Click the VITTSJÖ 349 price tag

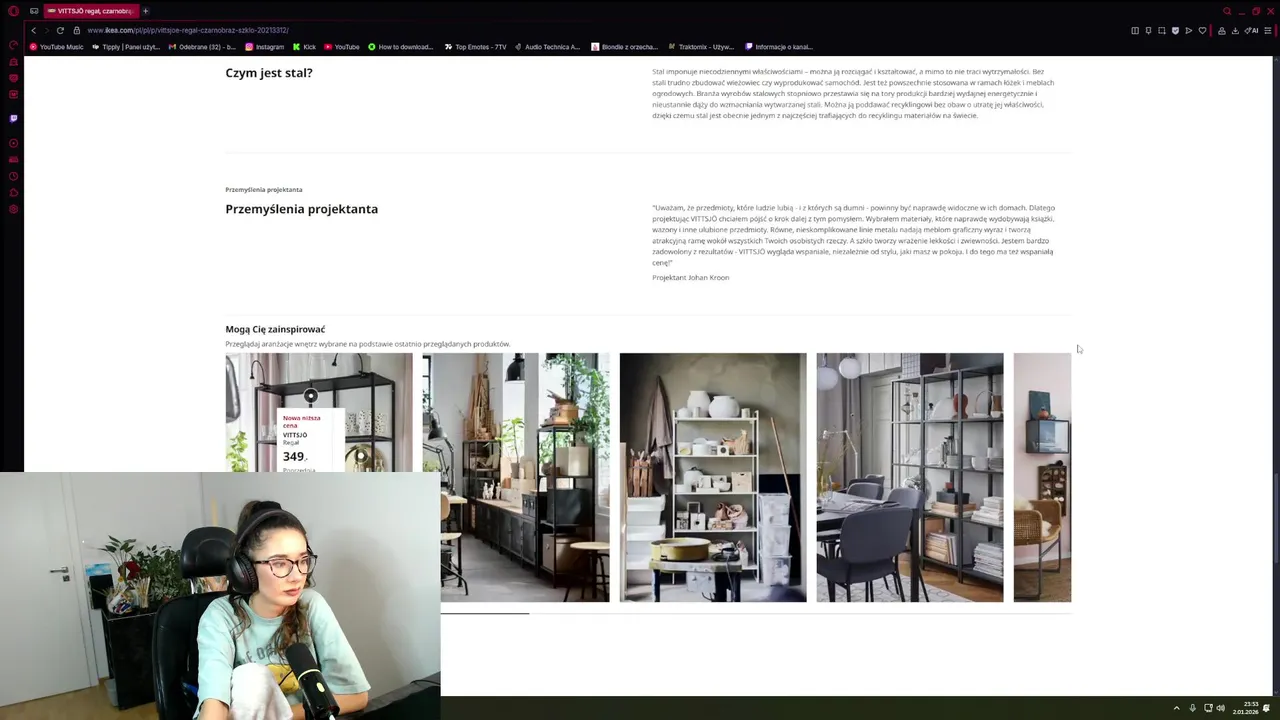[x=310, y=441]
